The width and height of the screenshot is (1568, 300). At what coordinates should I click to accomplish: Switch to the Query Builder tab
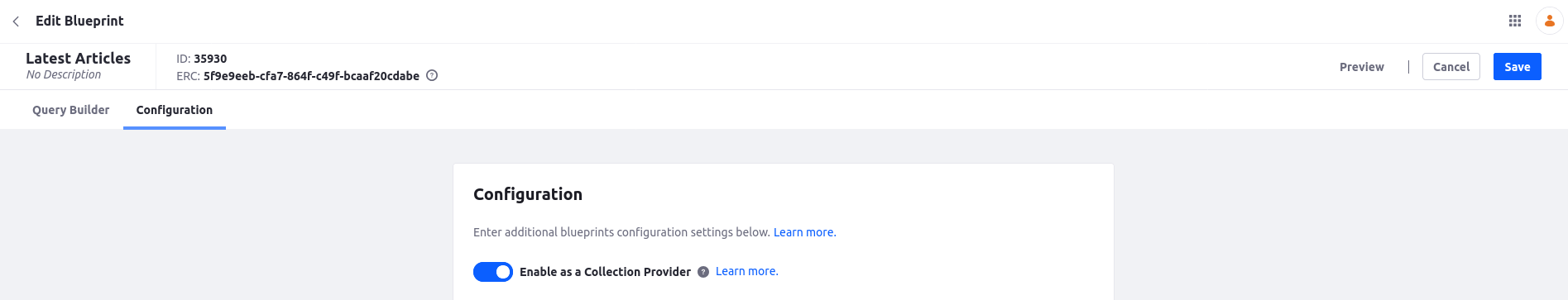coord(71,110)
